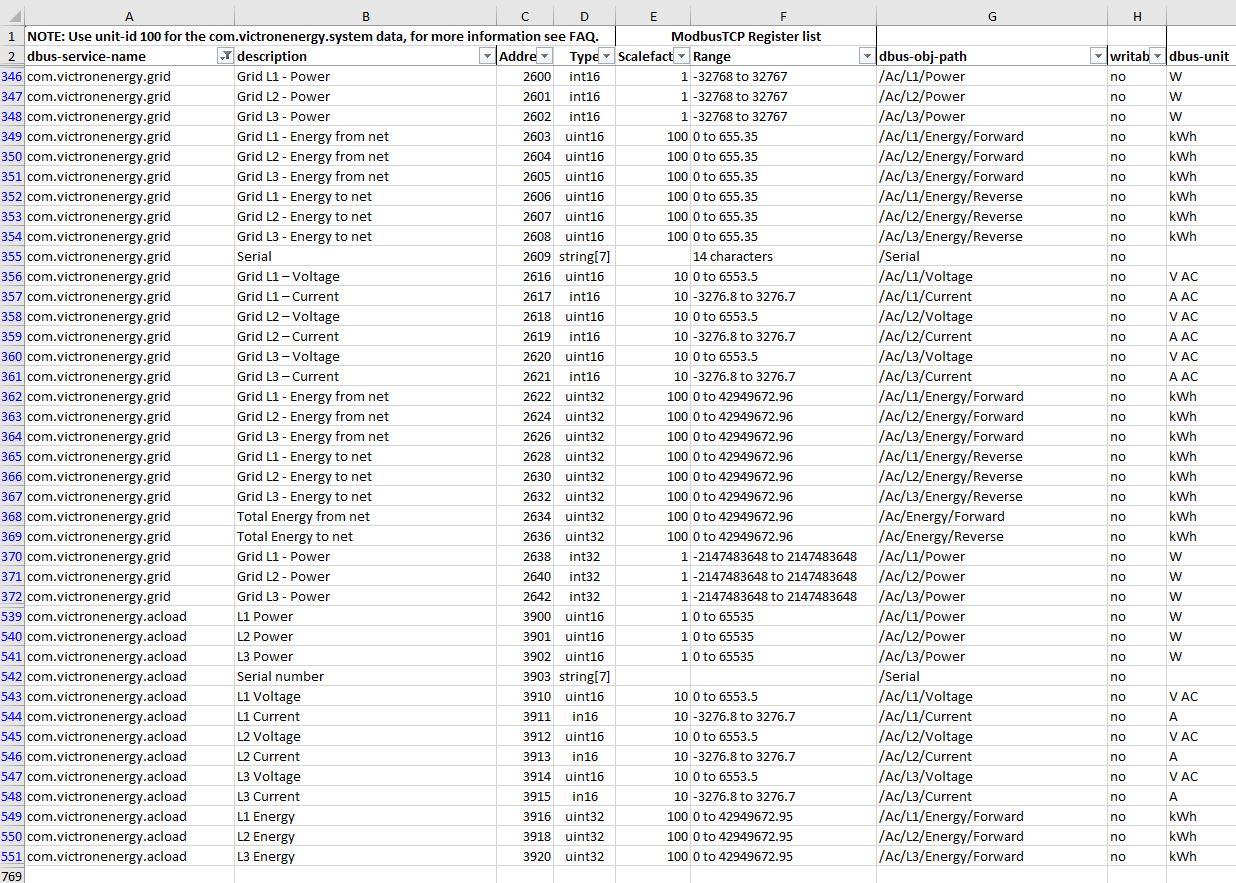1236x883 pixels.
Task: Open the Scalefactor column filter arrow
Action: pyautogui.click(x=677, y=56)
